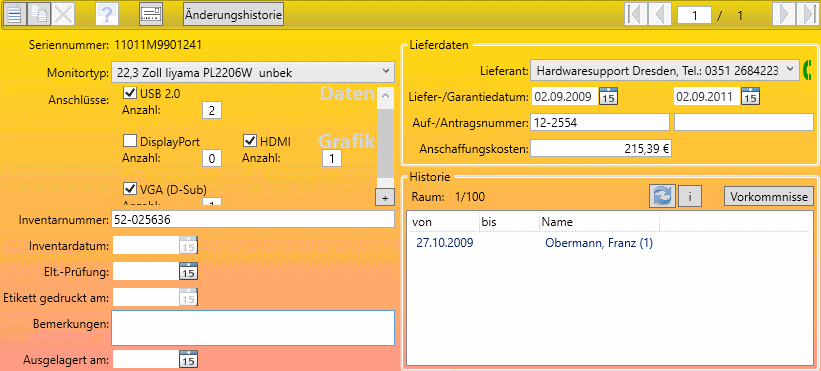Image resolution: width=821 pixels, height=371 pixels.
Task: Open the Garantiedatum calendar icon
Action: 751,97
